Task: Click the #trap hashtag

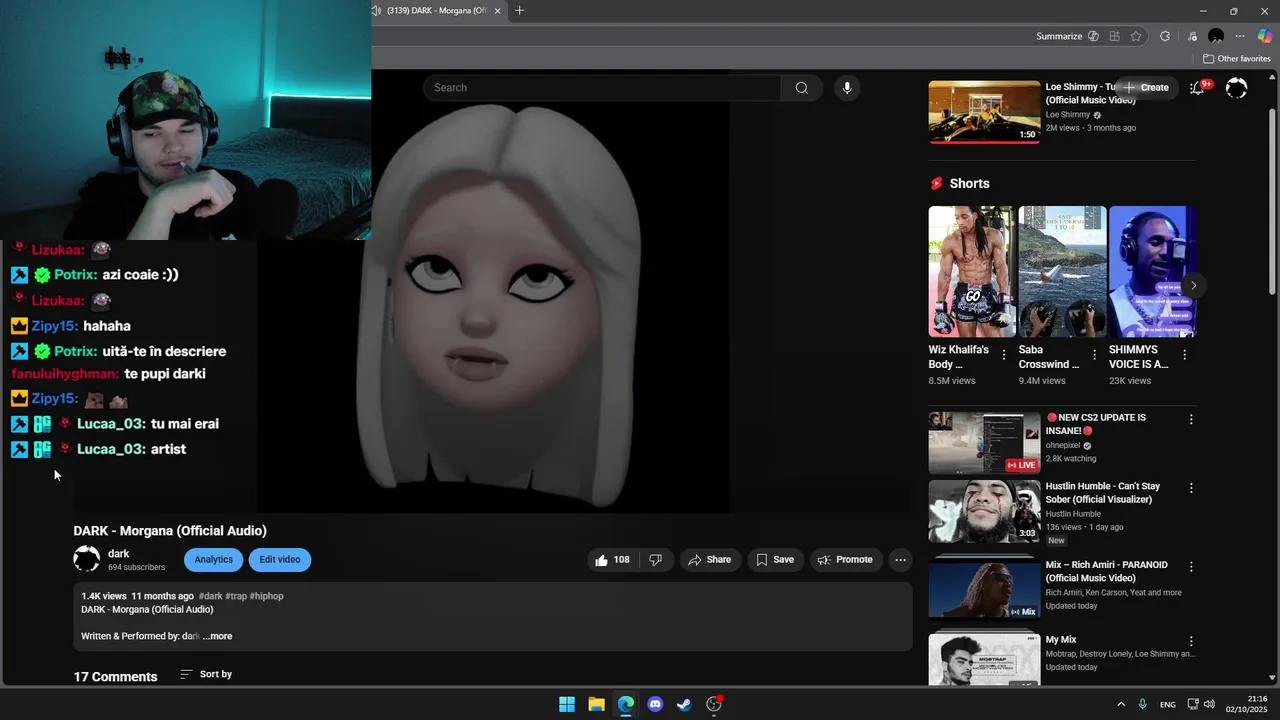Action: tap(236, 596)
